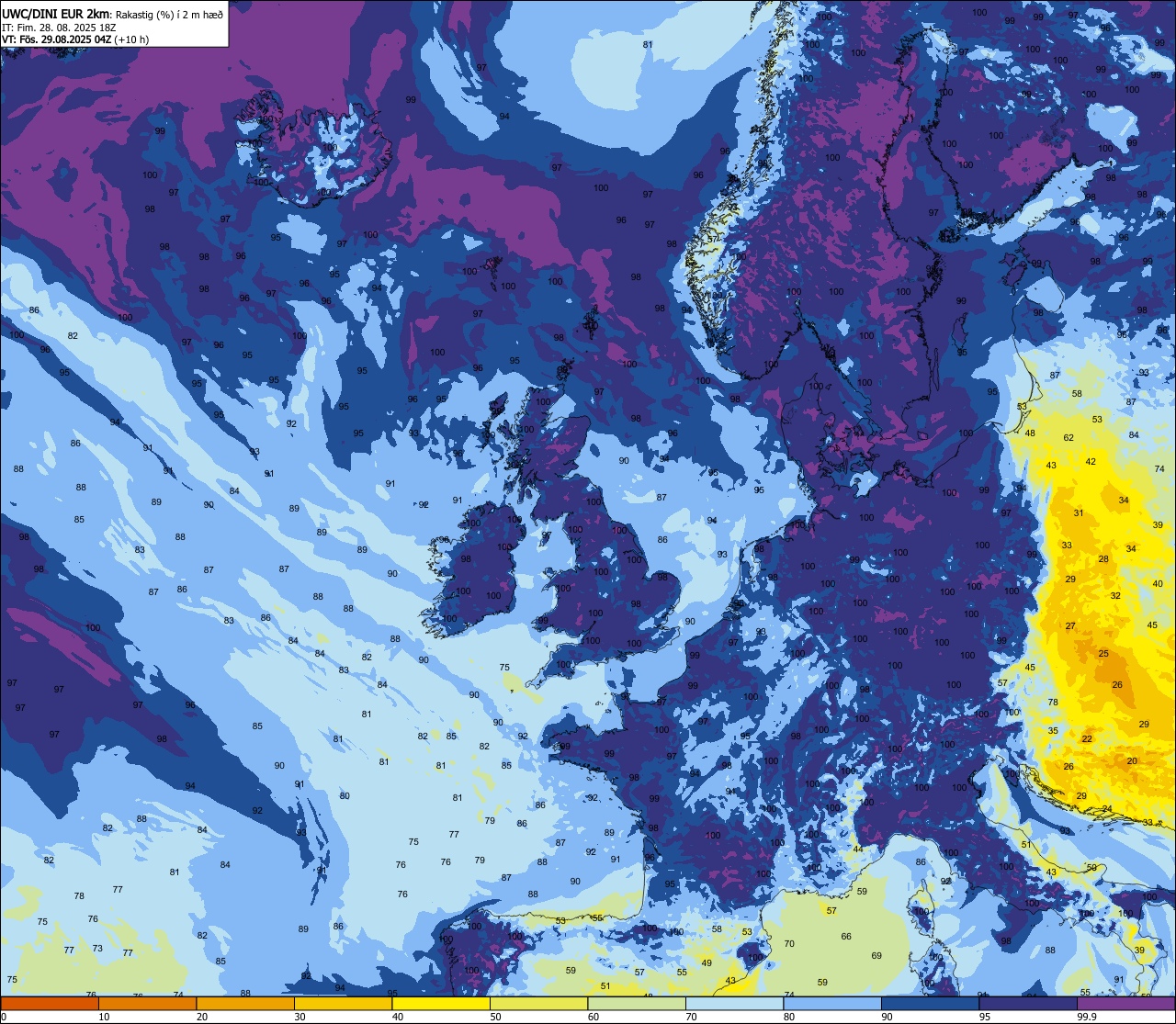The image size is (1176, 1024).
Task: Click the dark orange 0–10 legend swatch
Action: tap(50, 1004)
